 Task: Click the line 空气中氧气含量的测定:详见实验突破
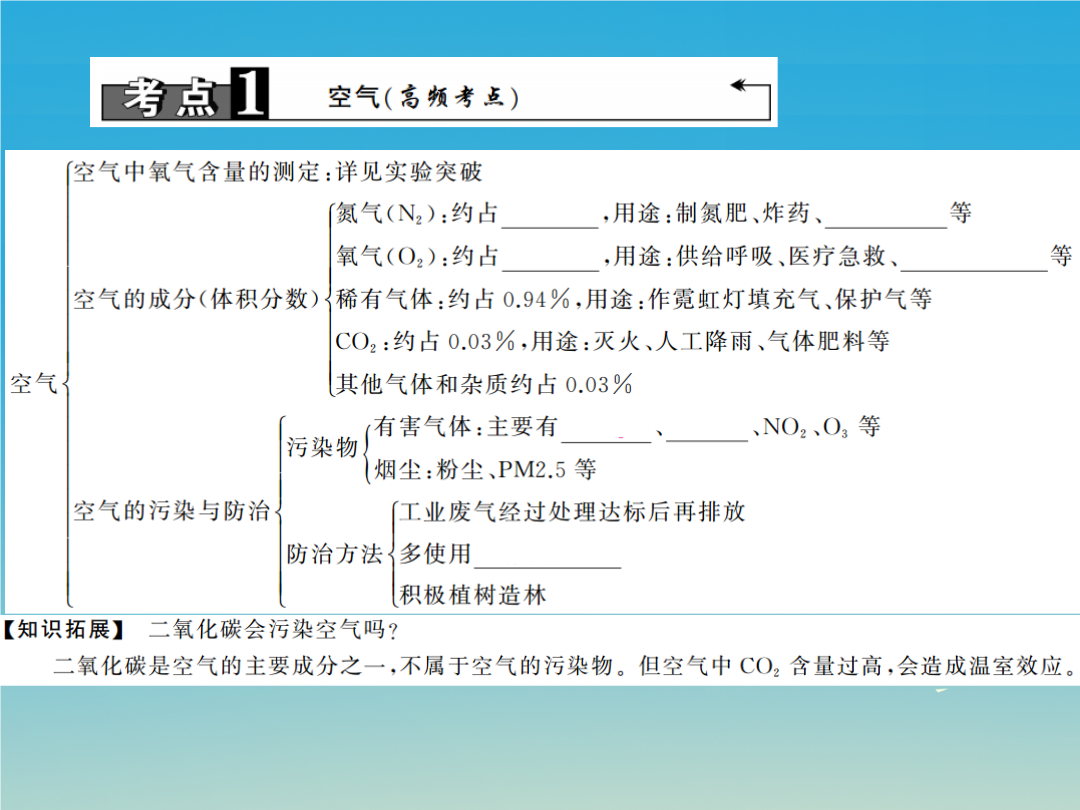click(278, 172)
